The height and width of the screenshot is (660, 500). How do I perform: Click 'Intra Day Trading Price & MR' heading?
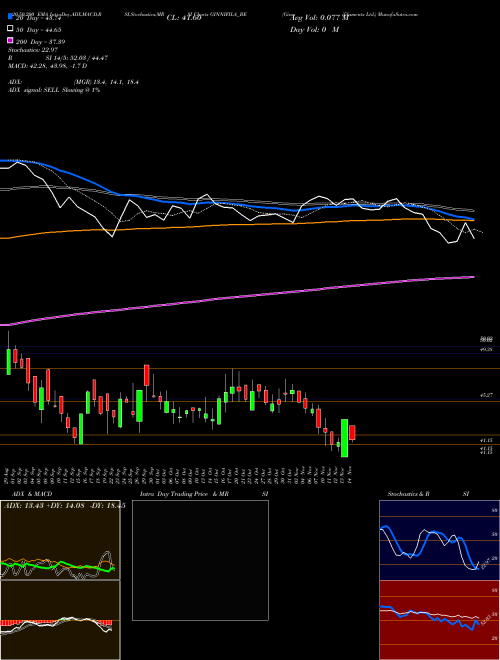[x=184, y=494]
